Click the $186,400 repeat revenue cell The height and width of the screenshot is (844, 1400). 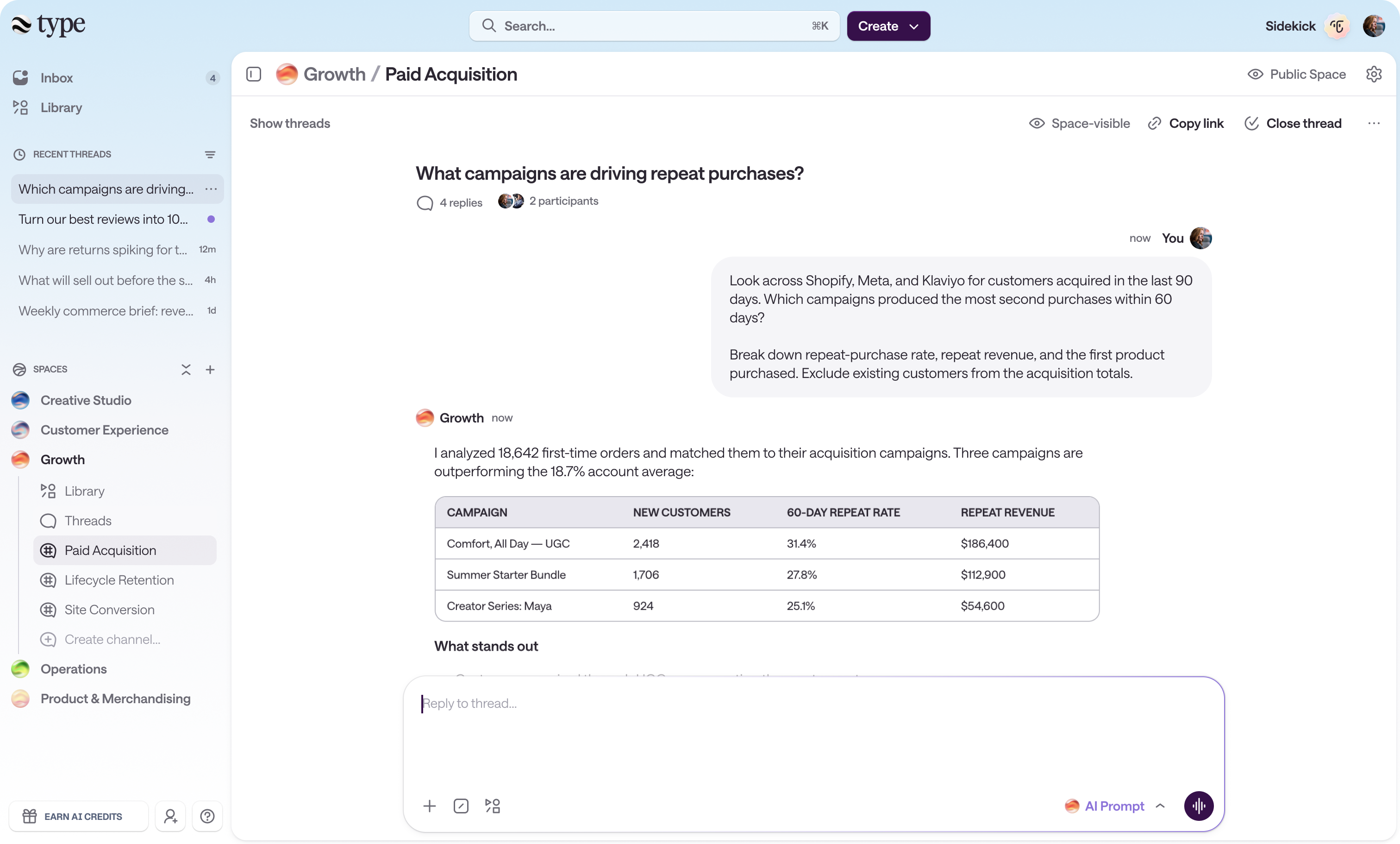[984, 543]
